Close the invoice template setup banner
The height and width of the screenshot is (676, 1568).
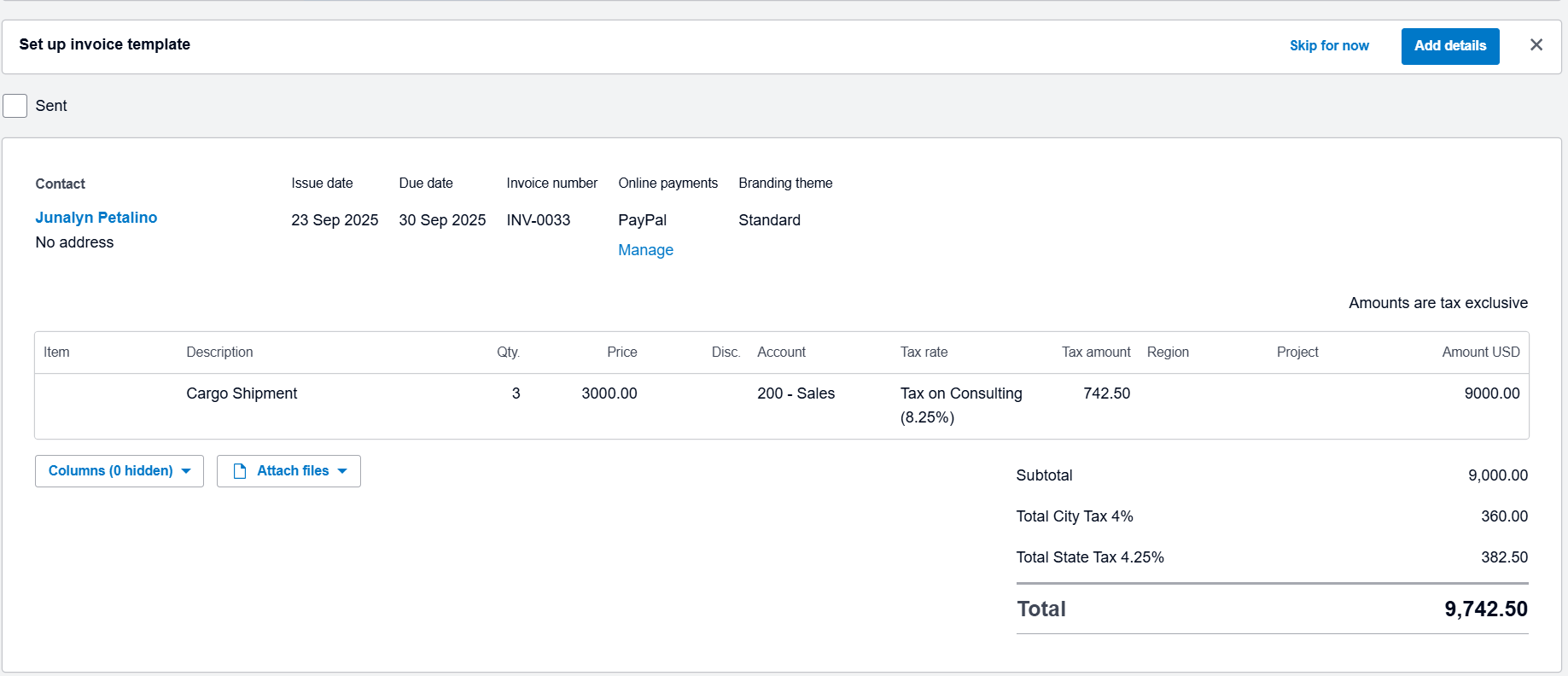[1536, 45]
